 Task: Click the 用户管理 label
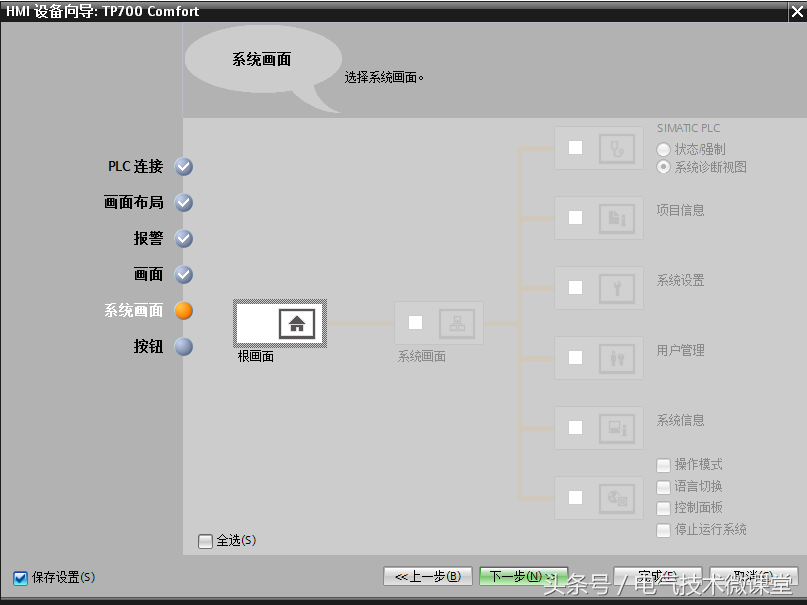coord(680,350)
